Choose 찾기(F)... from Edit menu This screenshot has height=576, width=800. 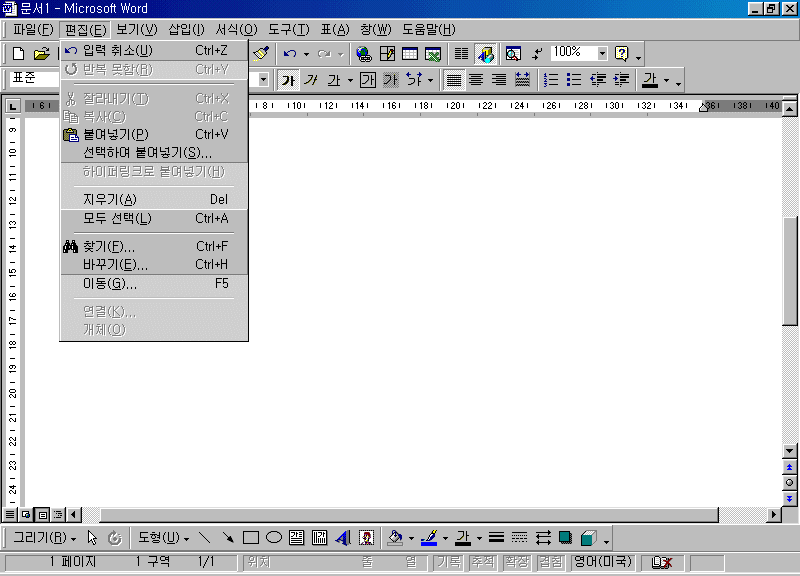click(154, 246)
